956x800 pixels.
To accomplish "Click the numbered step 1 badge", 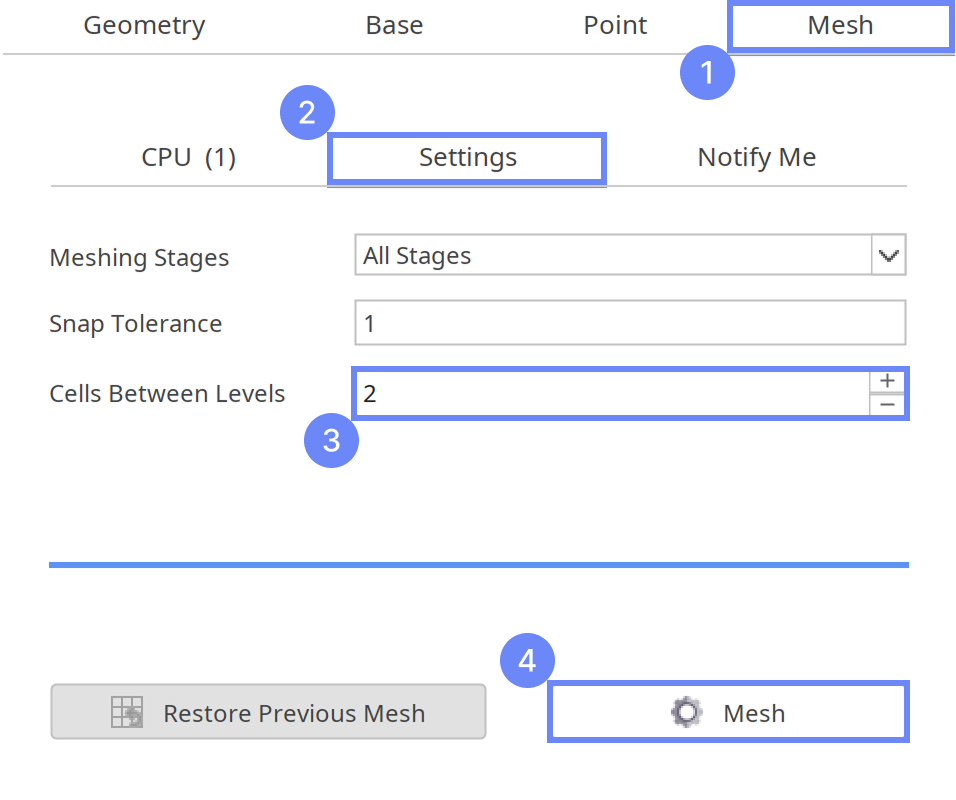I will point(708,73).
